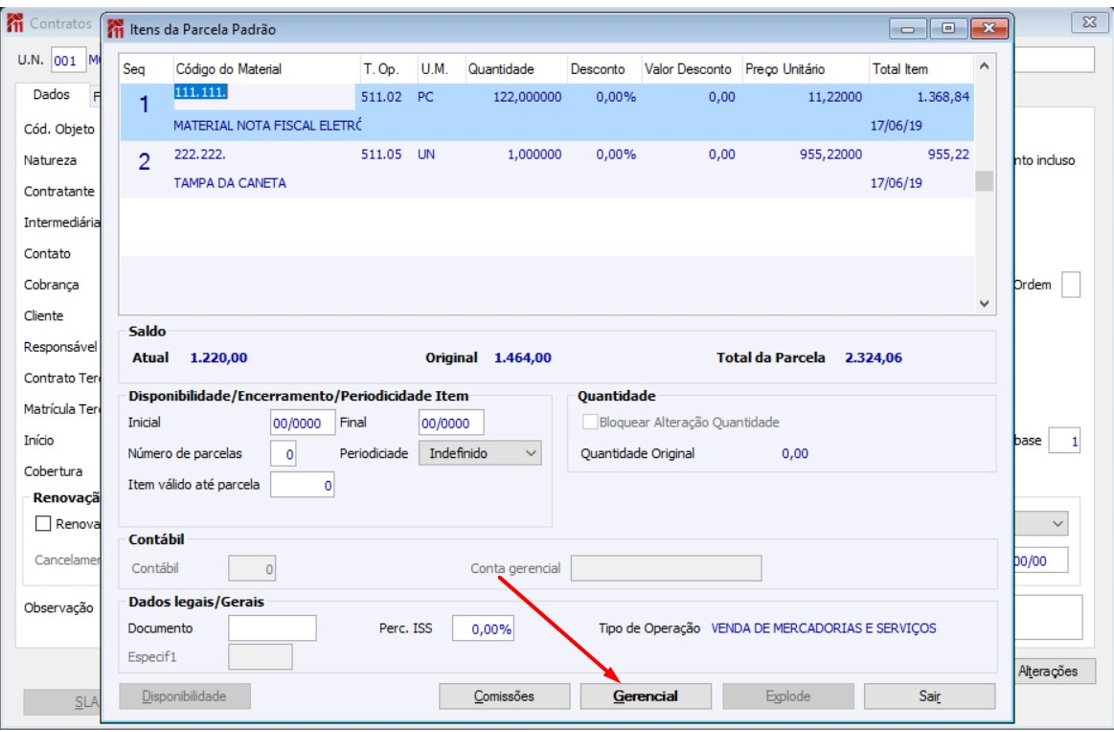This screenshot has width=1114, height=732.
Task: Sort by Código do Material column header
Action: (x=228, y=70)
